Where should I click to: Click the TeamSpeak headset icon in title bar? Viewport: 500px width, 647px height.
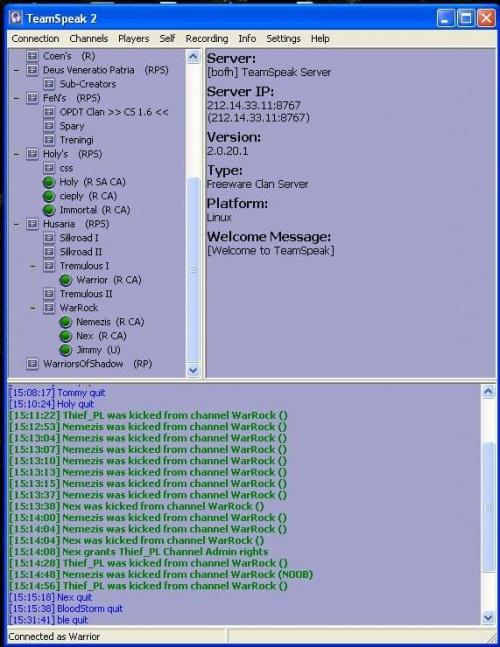(16, 18)
